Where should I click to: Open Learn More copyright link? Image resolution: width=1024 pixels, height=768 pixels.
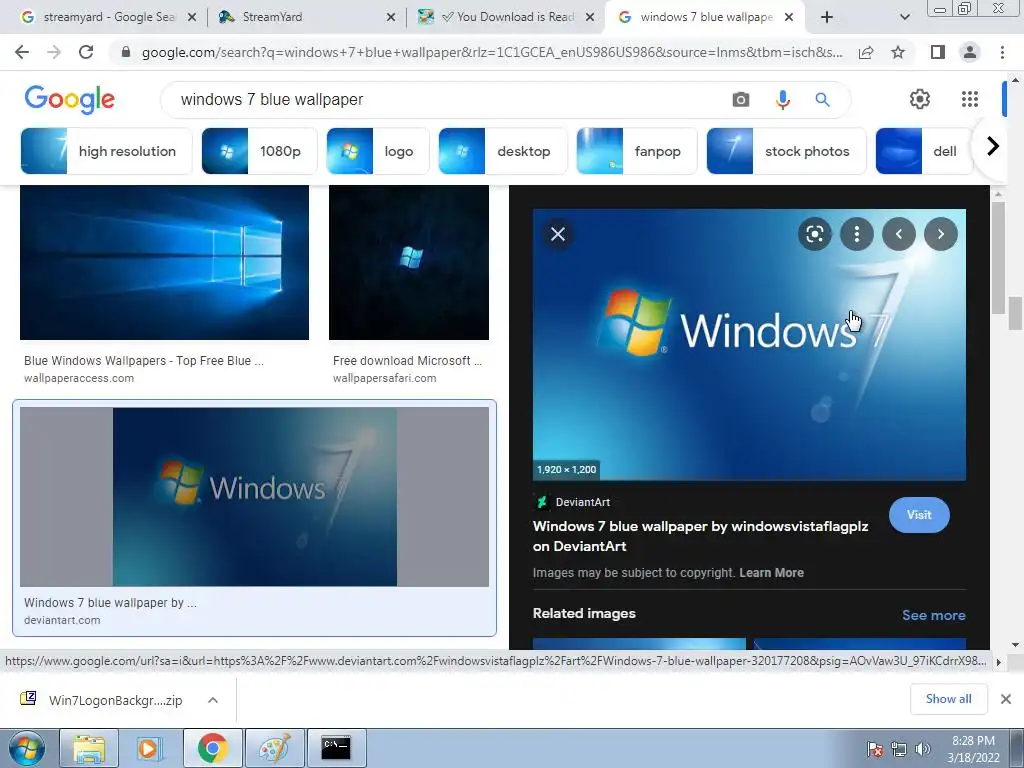771,573
